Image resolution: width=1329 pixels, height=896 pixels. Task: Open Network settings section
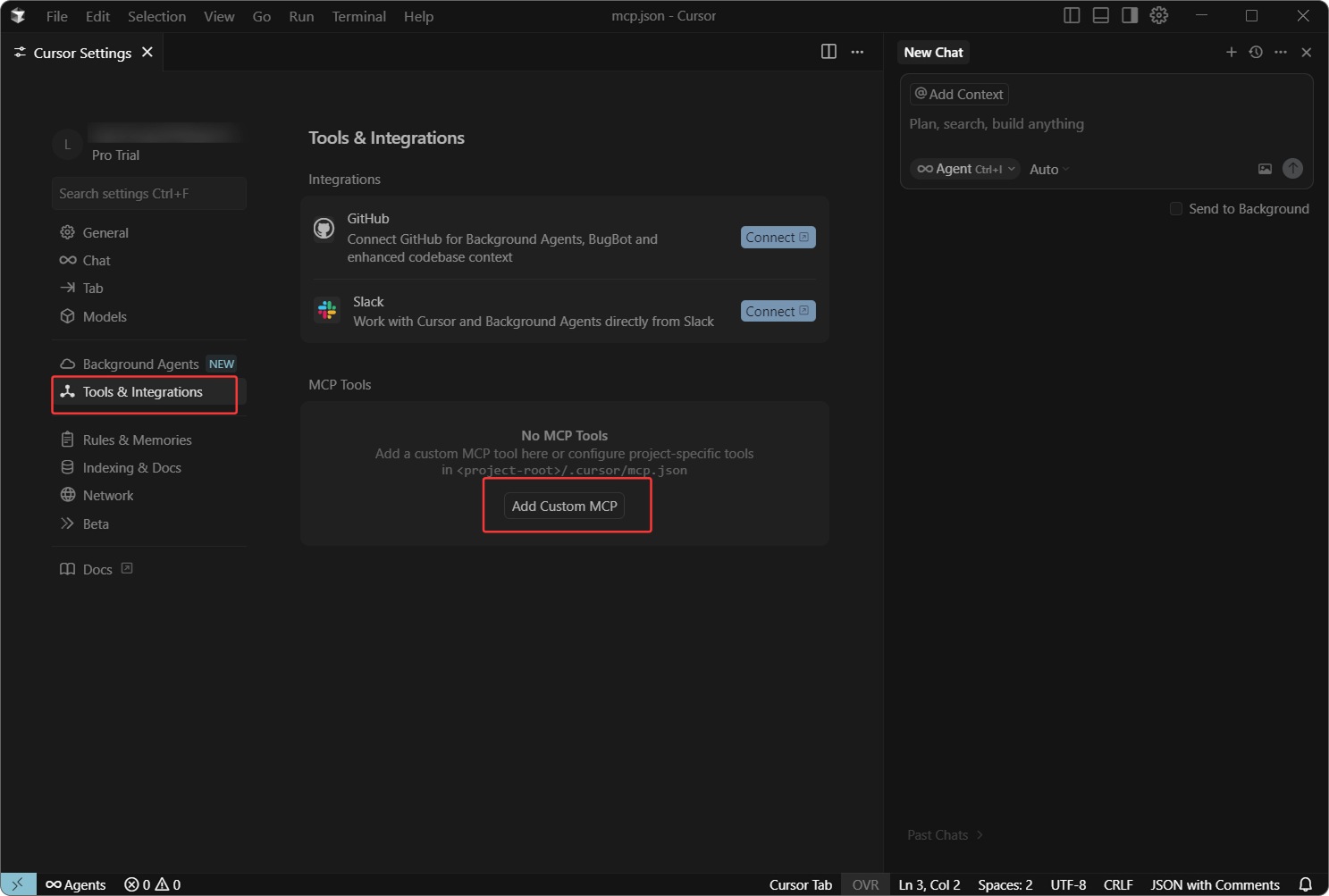pos(149,495)
